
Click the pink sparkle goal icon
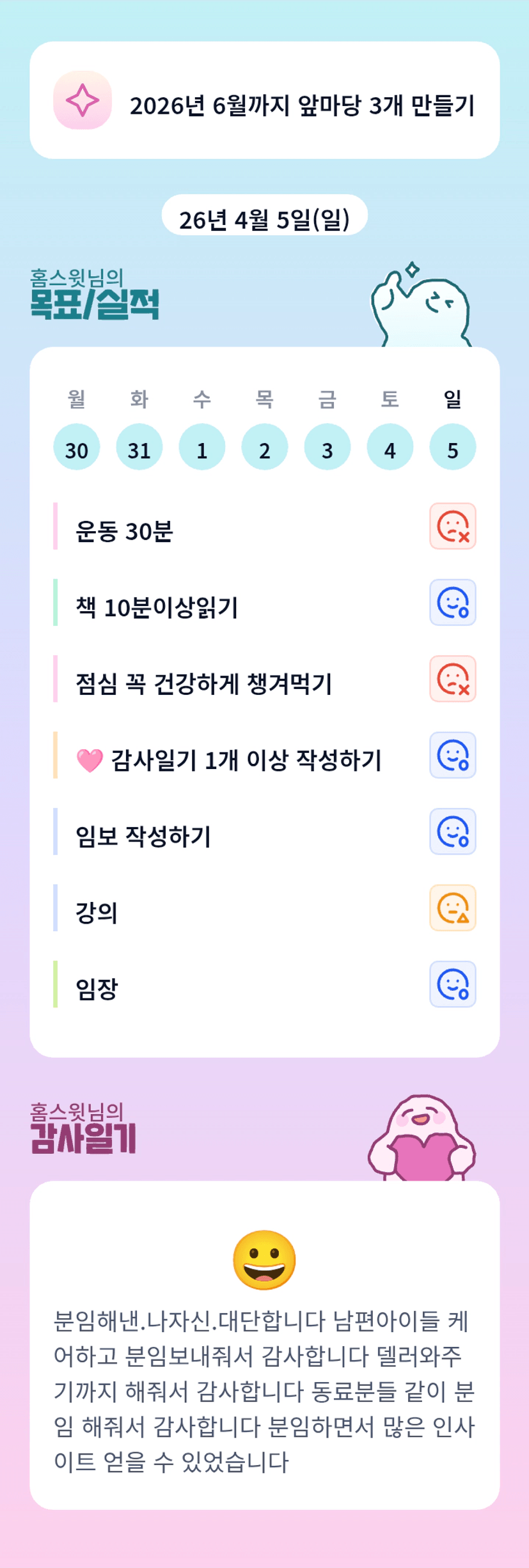pos(83,100)
